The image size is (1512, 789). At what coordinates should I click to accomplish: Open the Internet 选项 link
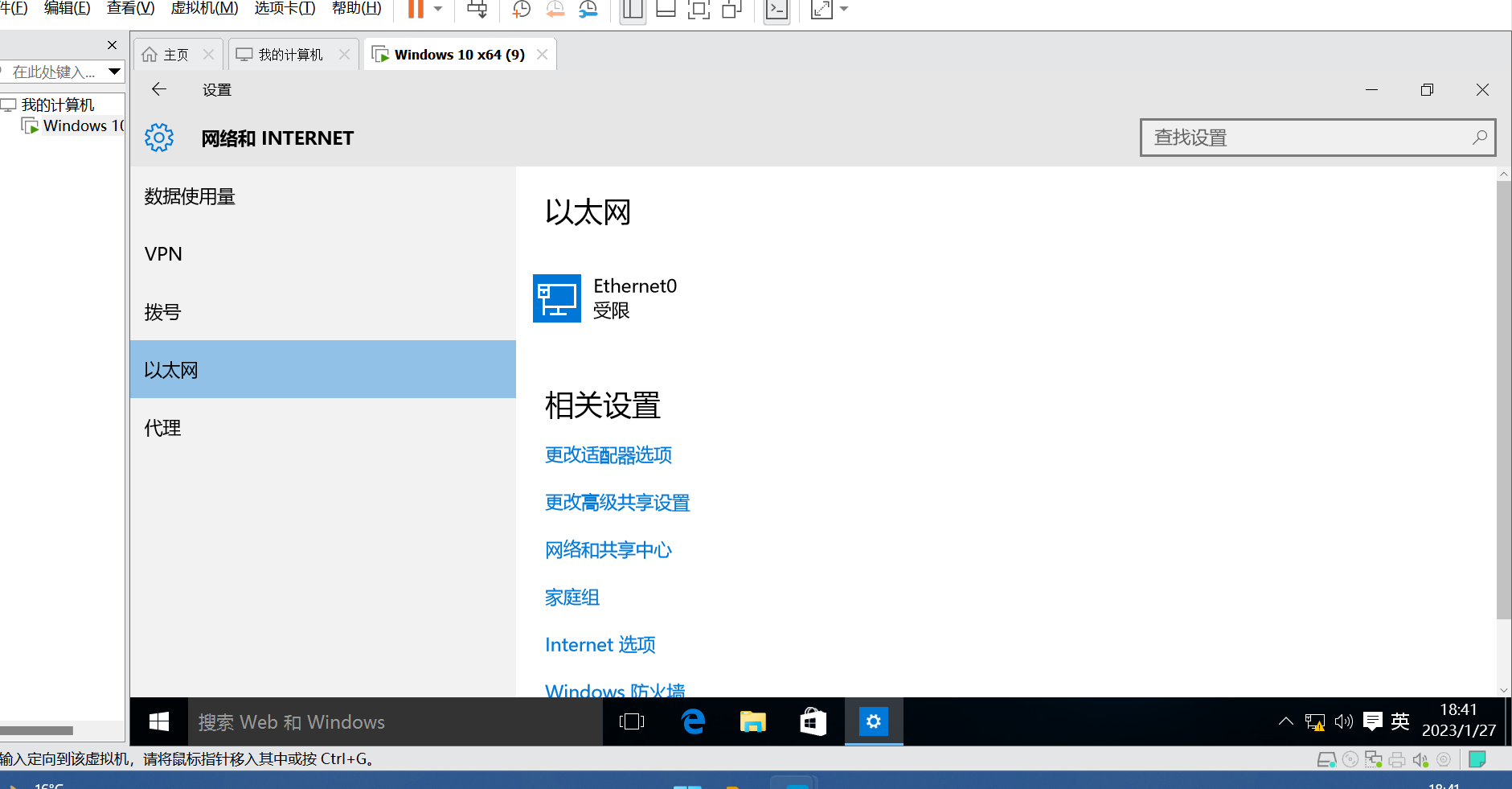600,645
